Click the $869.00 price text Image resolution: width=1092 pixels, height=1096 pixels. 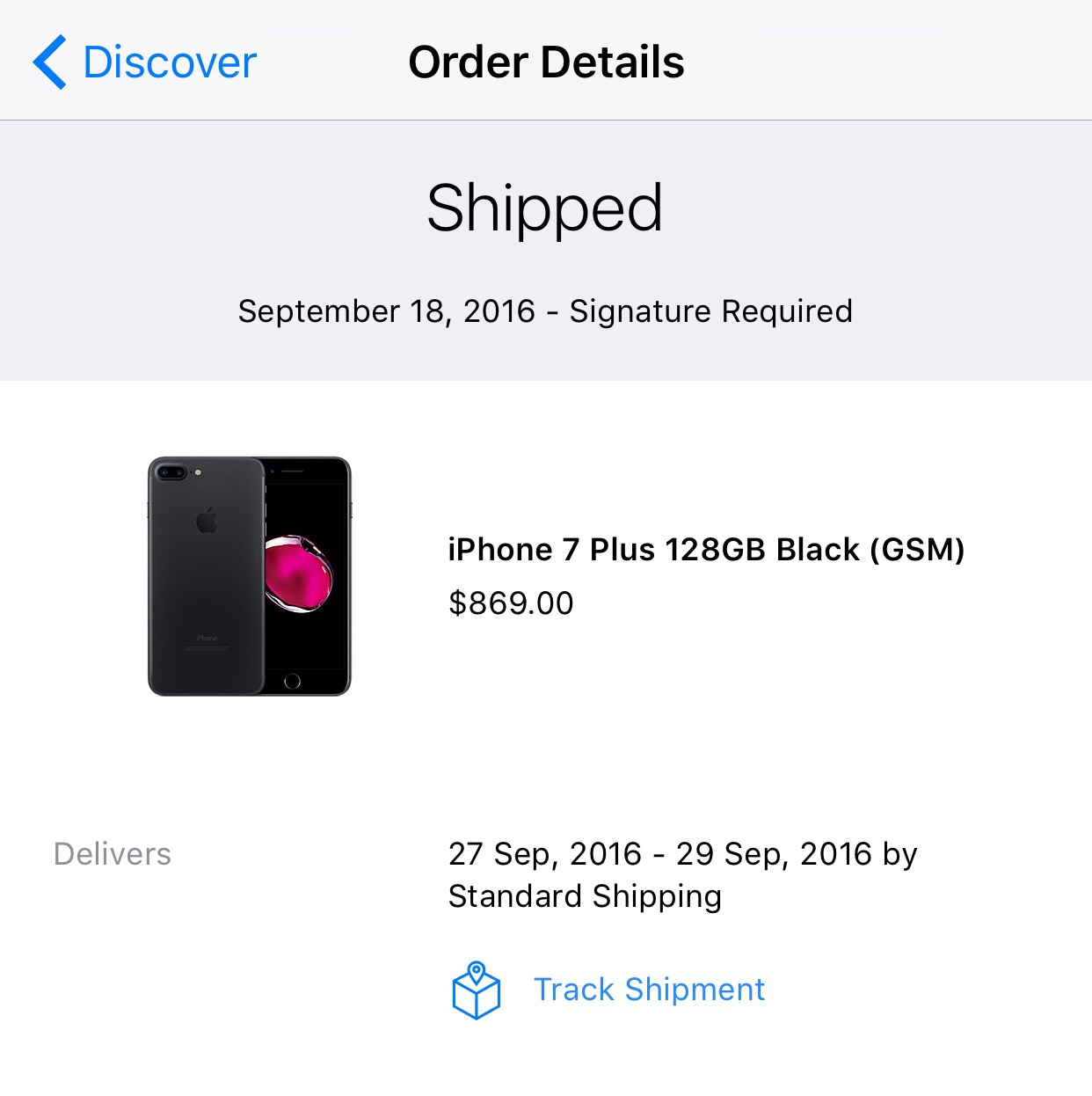(511, 603)
